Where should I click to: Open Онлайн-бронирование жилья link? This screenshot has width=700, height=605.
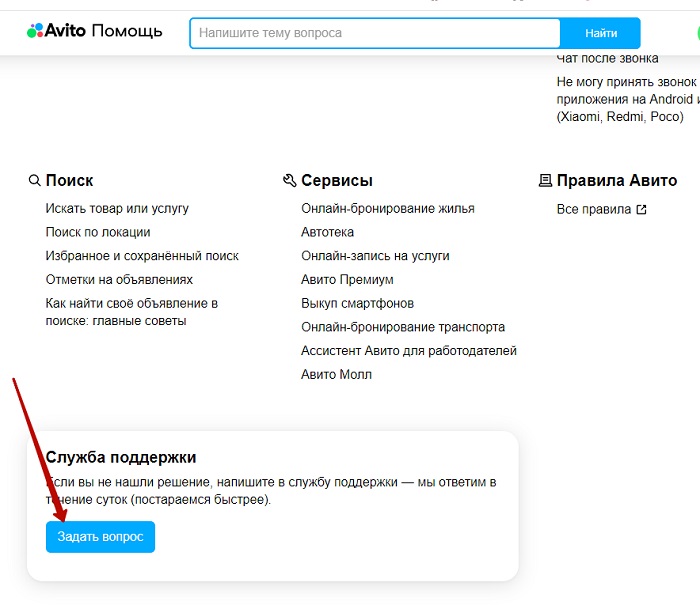(x=388, y=209)
